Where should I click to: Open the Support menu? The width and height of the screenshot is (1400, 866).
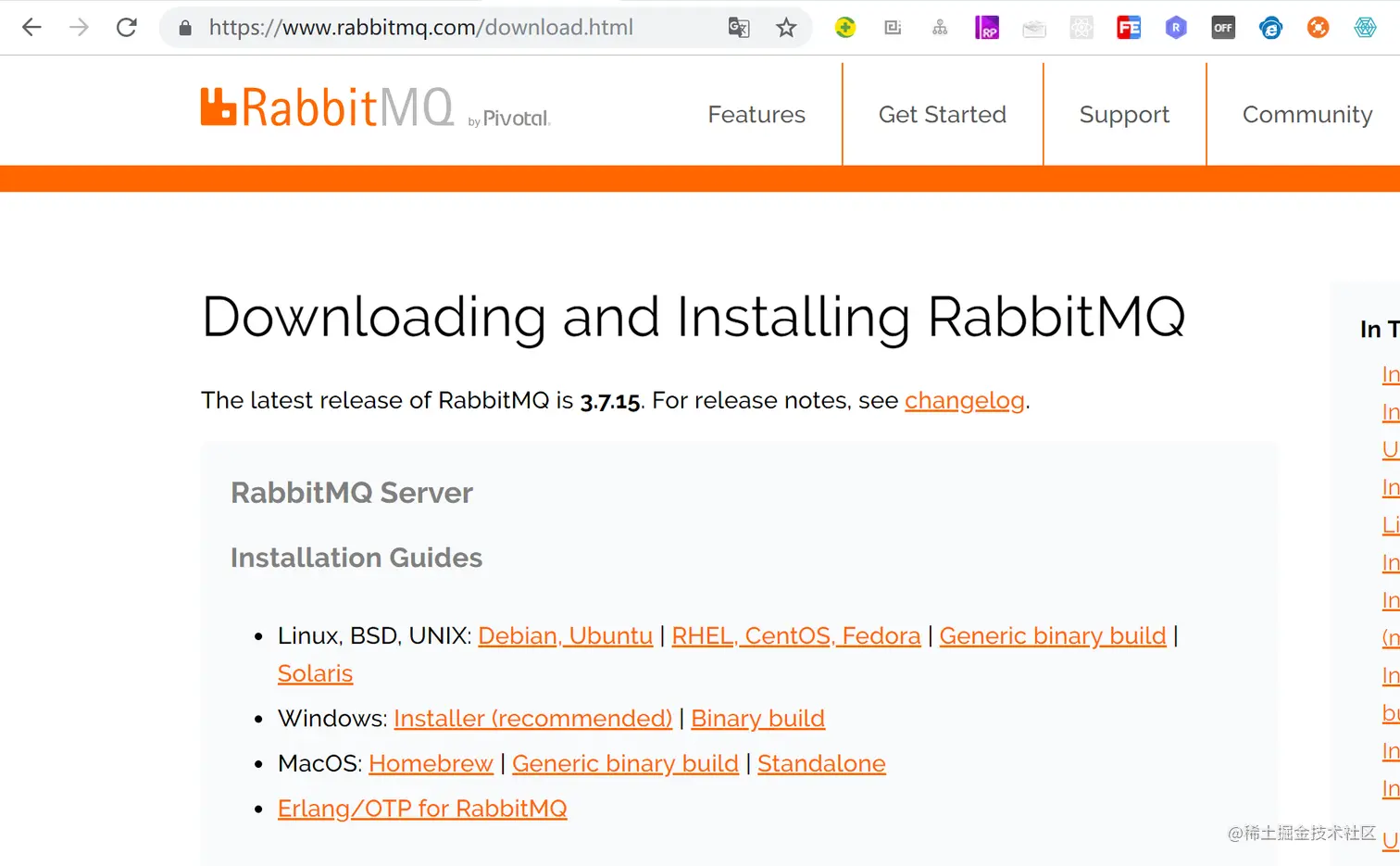pos(1124,115)
